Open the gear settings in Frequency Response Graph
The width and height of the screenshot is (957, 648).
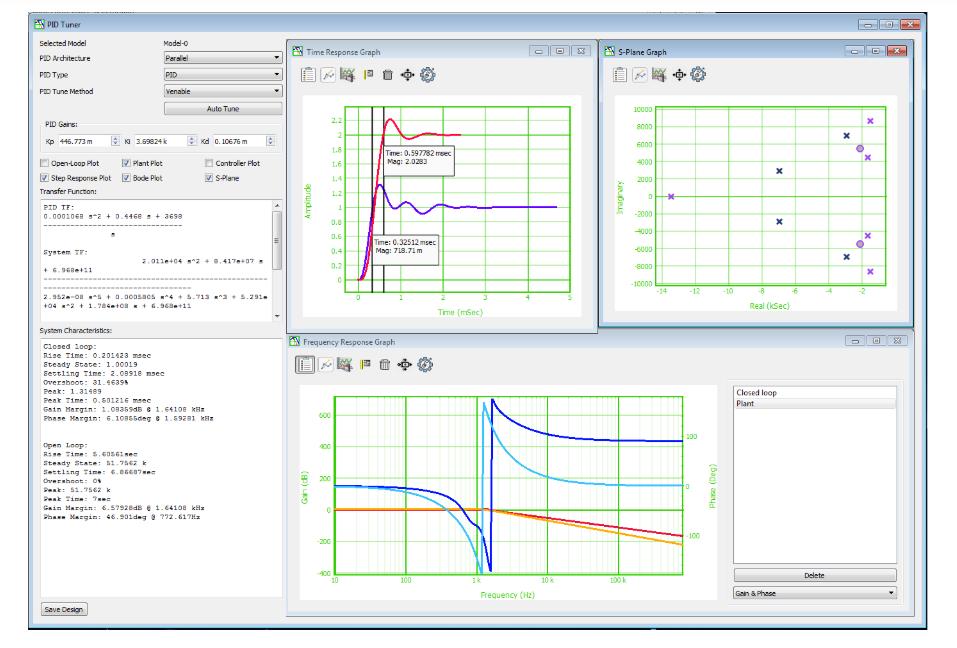click(x=424, y=364)
